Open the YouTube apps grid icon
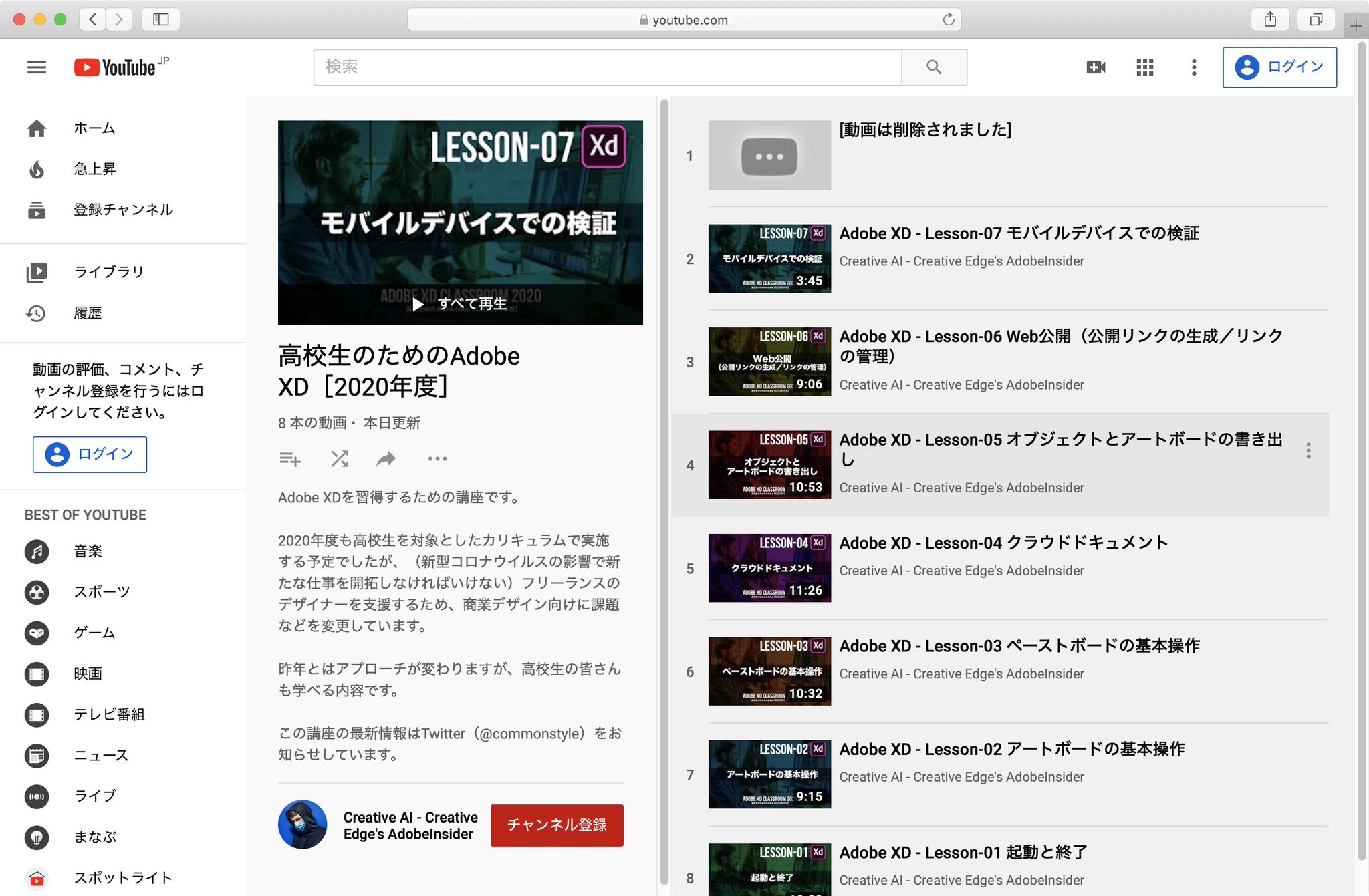Viewport: 1369px width, 896px height. click(x=1144, y=67)
